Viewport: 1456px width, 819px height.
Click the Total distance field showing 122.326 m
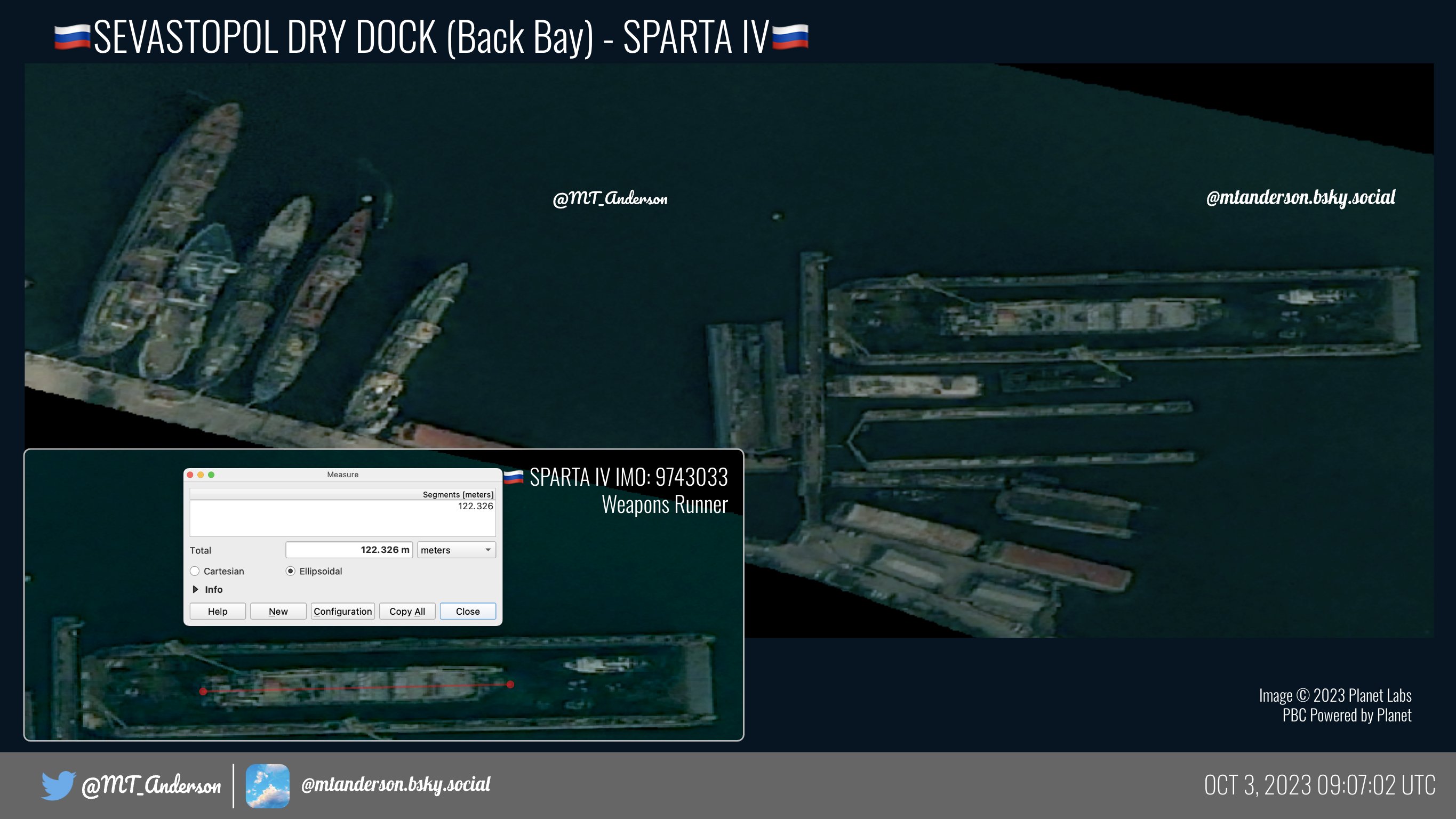[x=349, y=550]
